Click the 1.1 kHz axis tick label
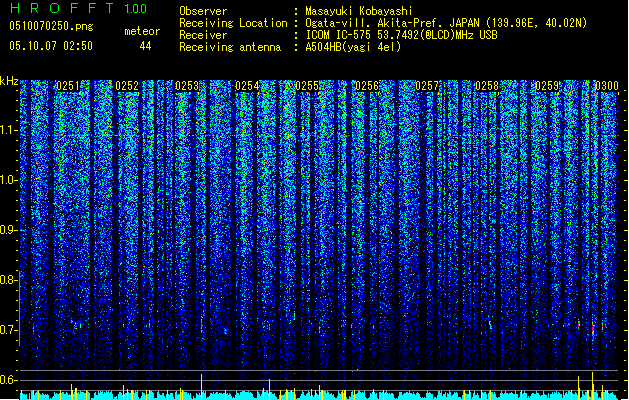629x400 pixels. (8, 130)
